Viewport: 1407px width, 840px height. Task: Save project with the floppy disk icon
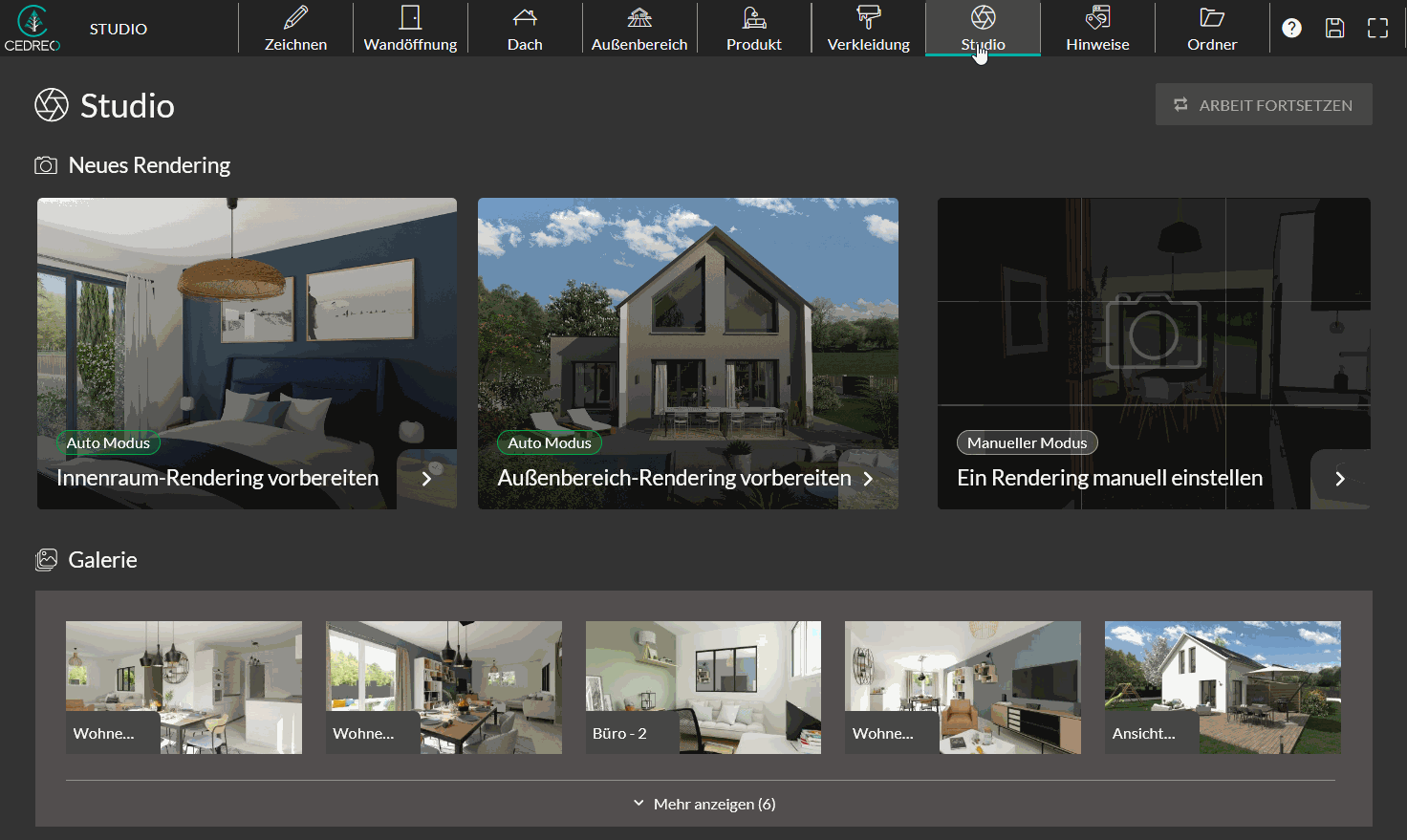(x=1335, y=29)
